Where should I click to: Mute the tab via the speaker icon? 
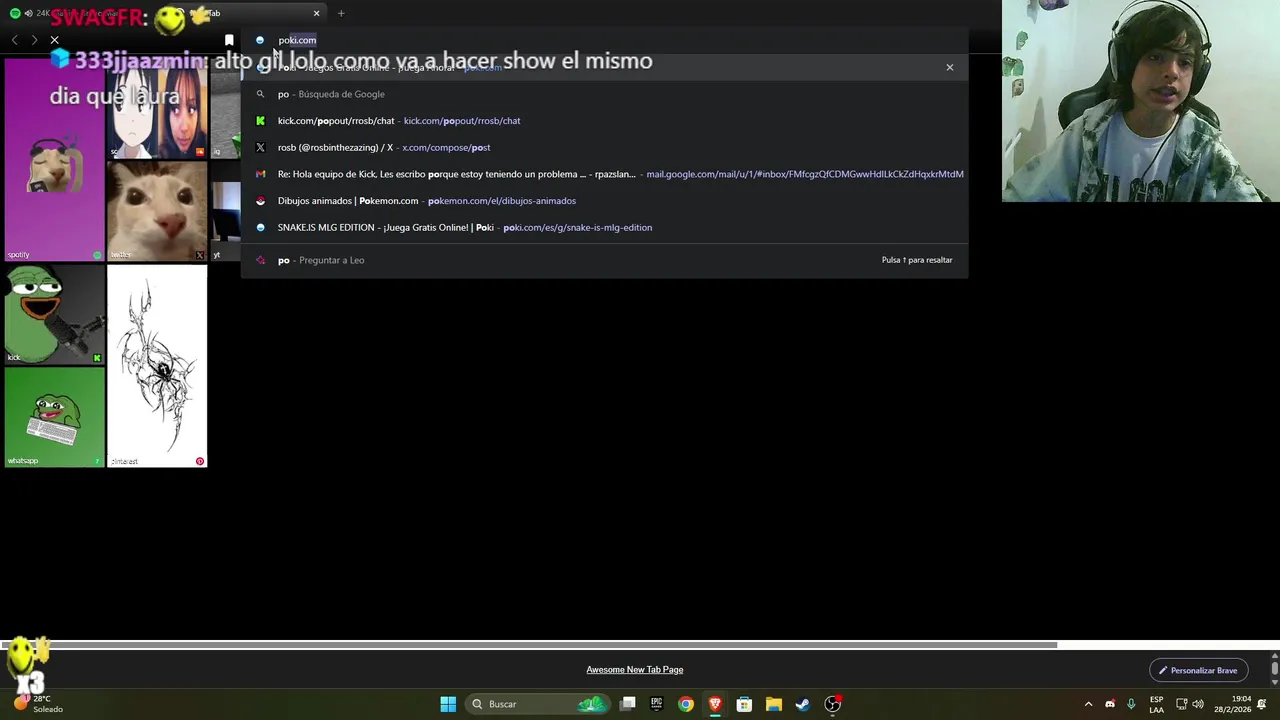point(28,13)
